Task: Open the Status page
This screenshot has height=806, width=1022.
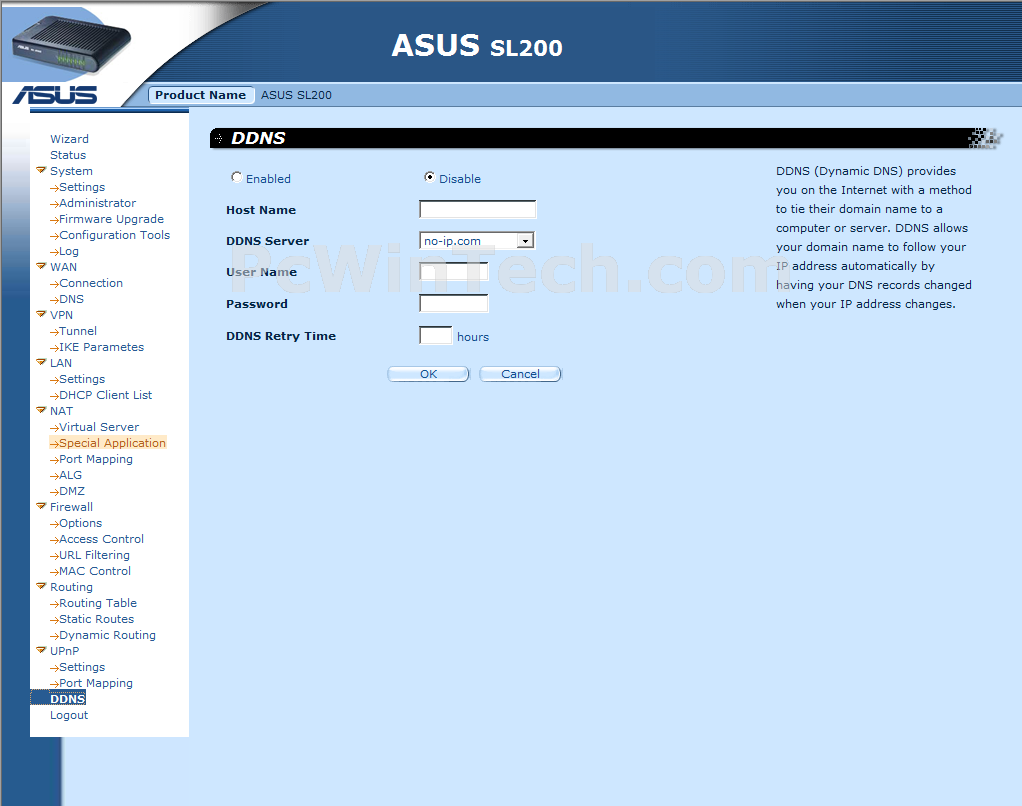Action: (68, 155)
